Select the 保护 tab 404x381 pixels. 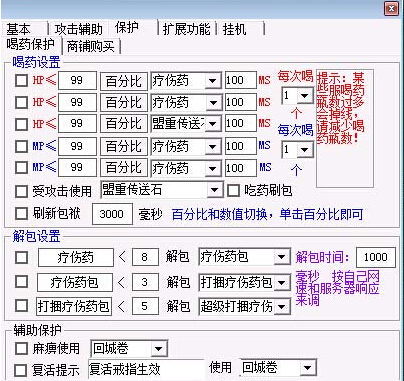point(127,28)
